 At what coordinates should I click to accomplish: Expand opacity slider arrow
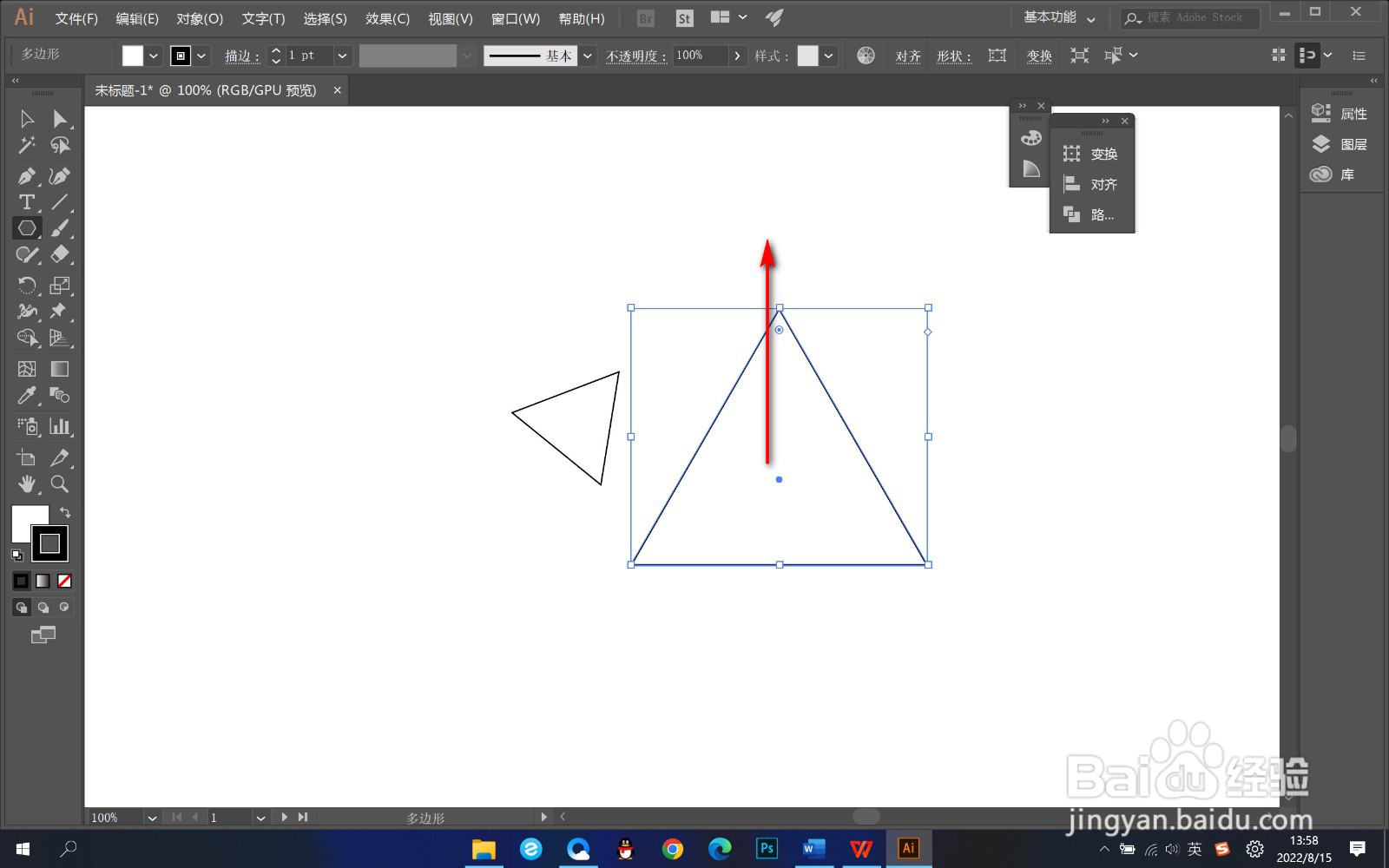click(x=737, y=56)
